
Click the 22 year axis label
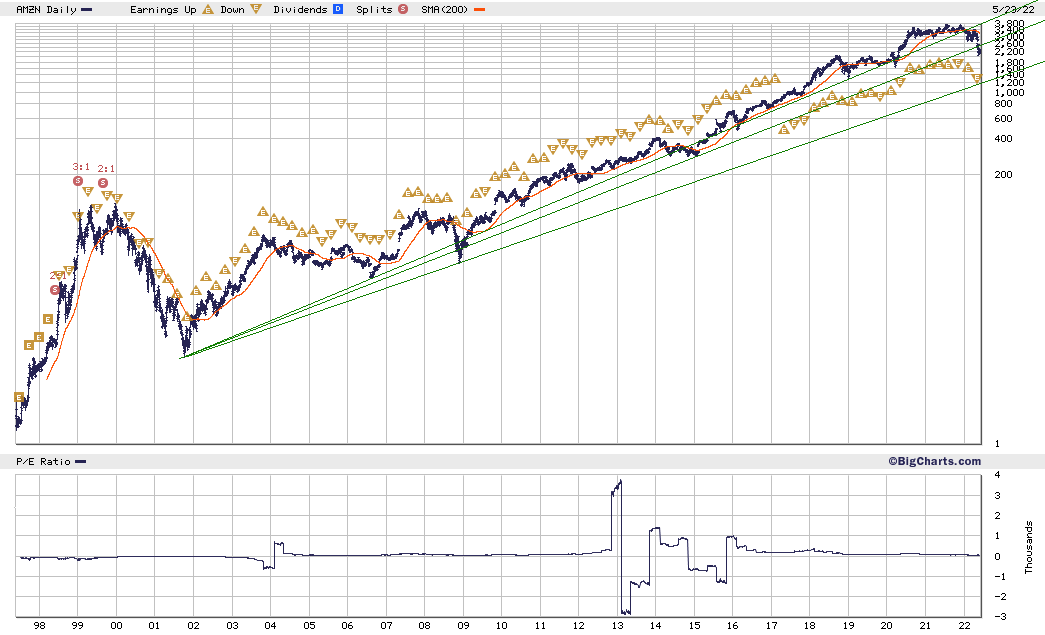click(964, 626)
